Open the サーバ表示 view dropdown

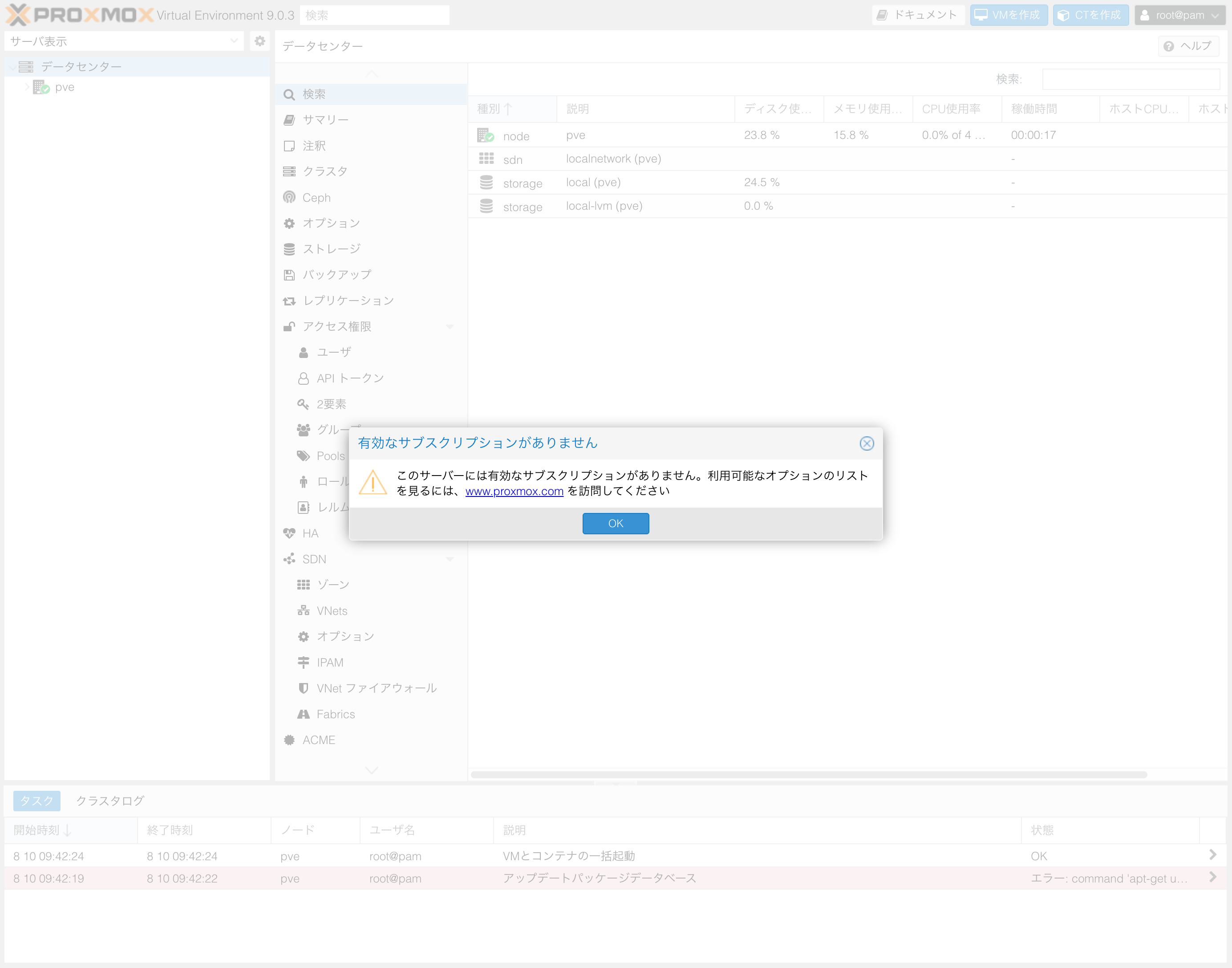point(124,41)
